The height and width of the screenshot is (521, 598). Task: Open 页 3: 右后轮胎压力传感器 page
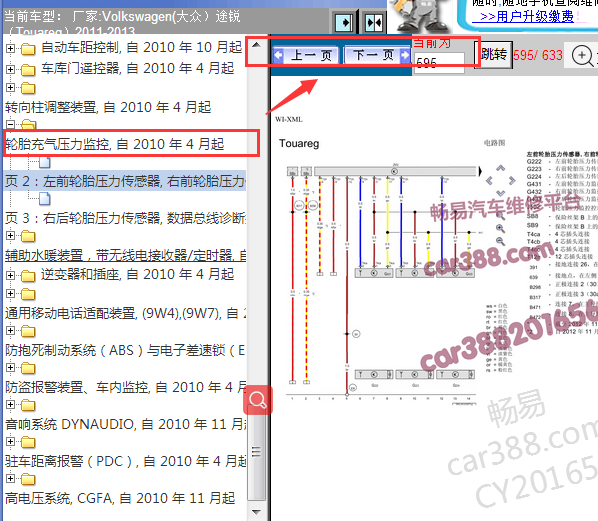tap(125, 218)
